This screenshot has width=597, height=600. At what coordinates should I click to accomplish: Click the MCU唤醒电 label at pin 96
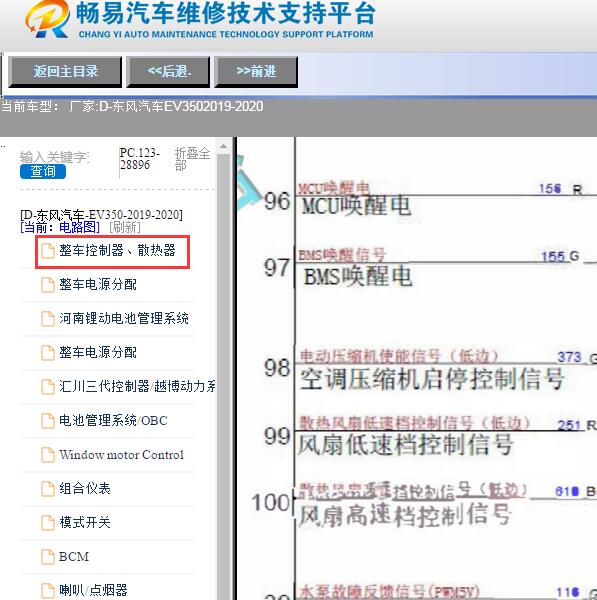(356, 206)
